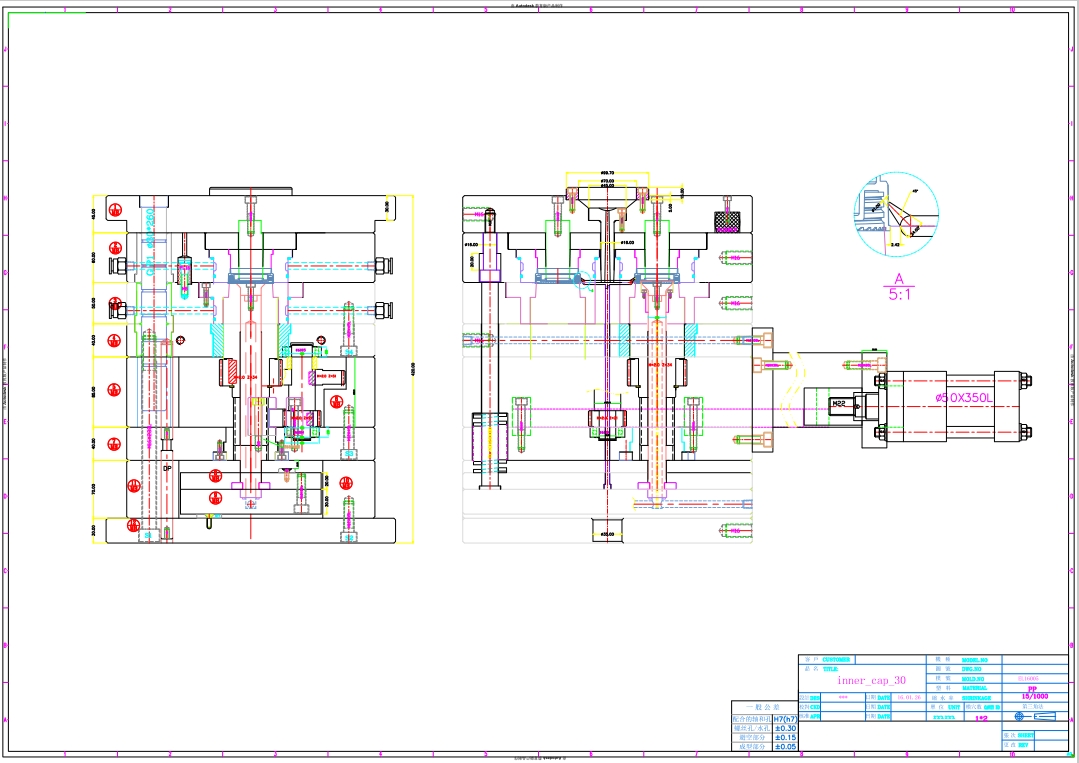1079x763 pixels.
Task: Click the circular detail view A
Action: click(896, 215)
